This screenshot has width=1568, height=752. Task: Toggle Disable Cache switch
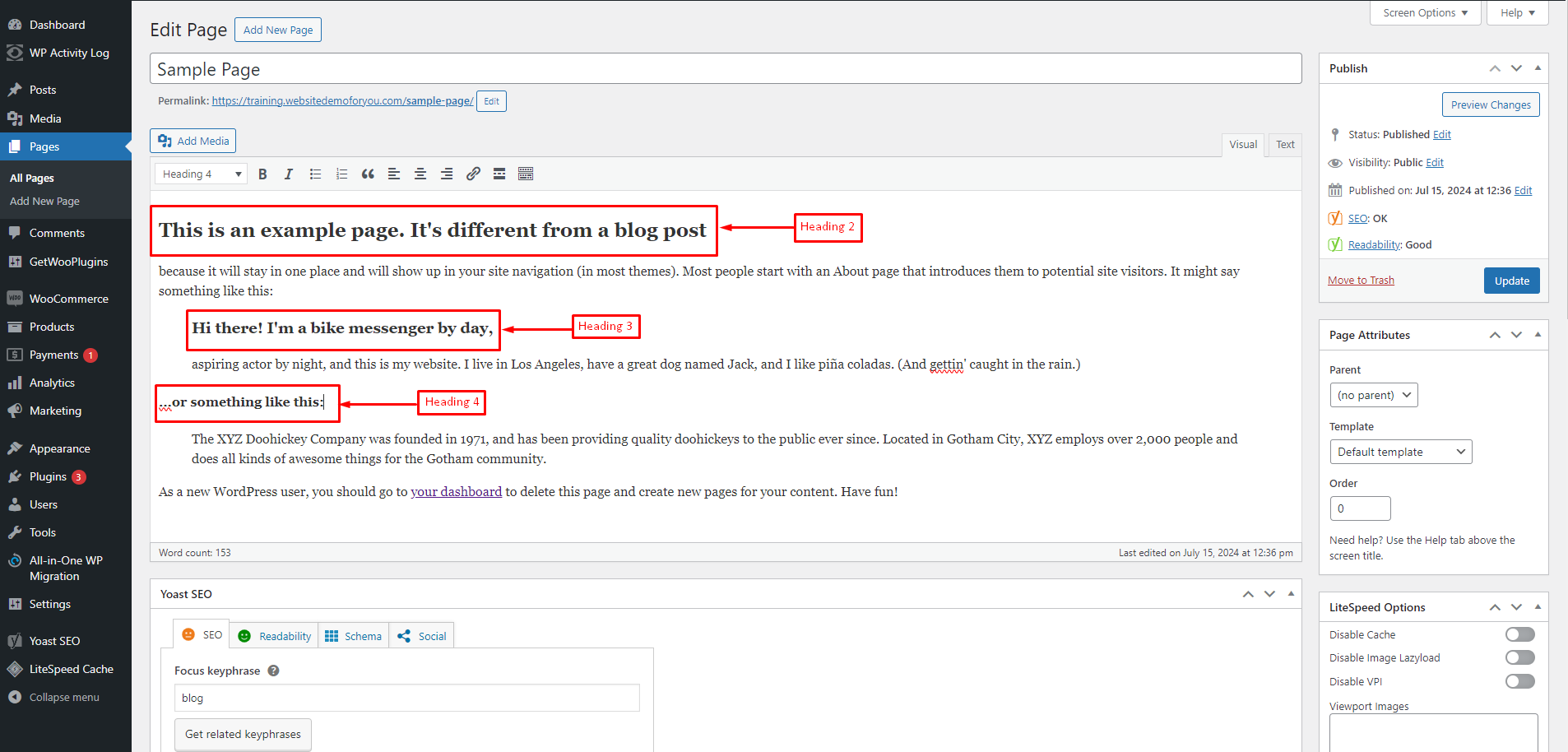coord(1519,634)
